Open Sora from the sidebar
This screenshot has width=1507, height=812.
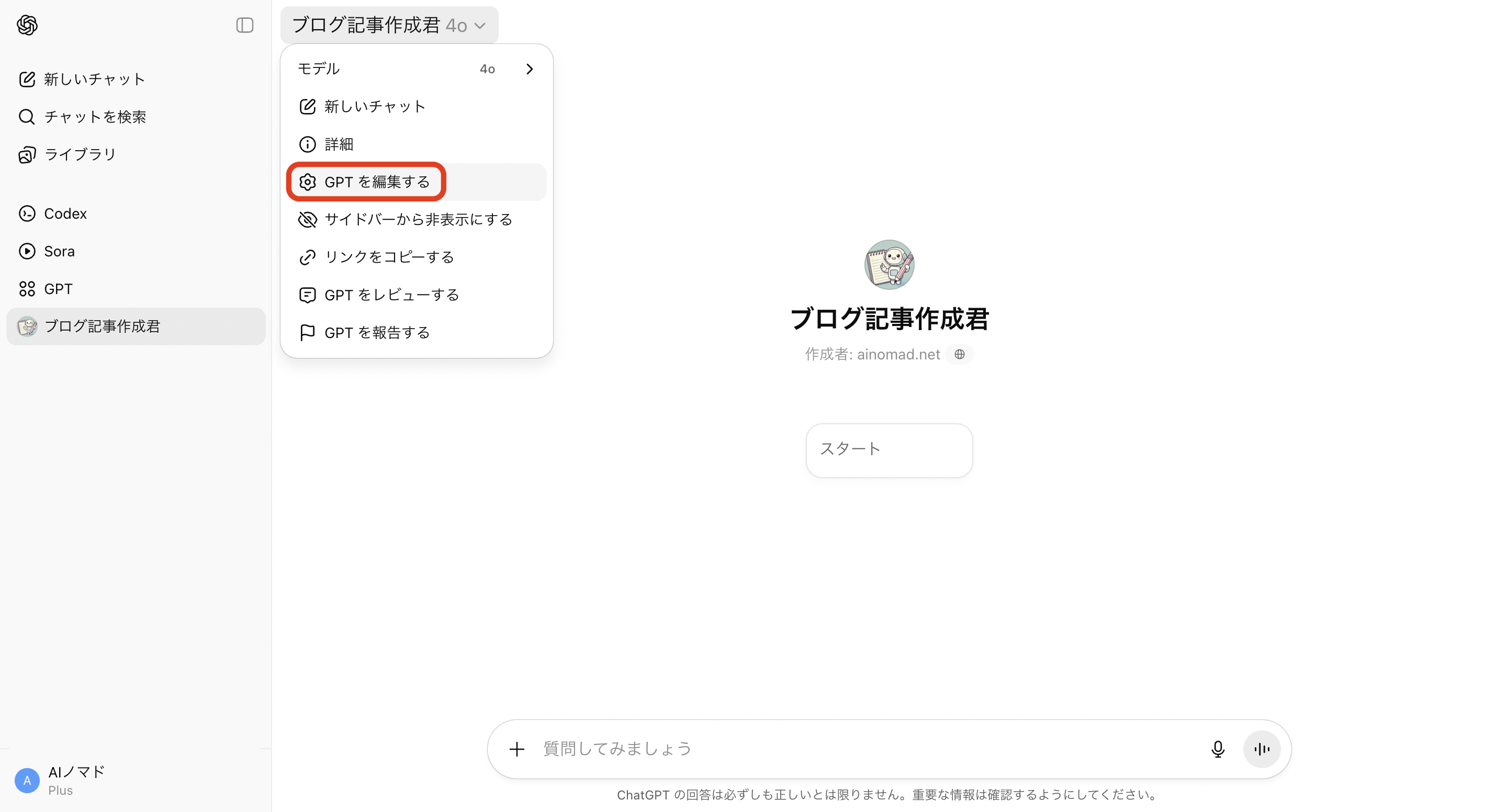click(x=136, y=251)
